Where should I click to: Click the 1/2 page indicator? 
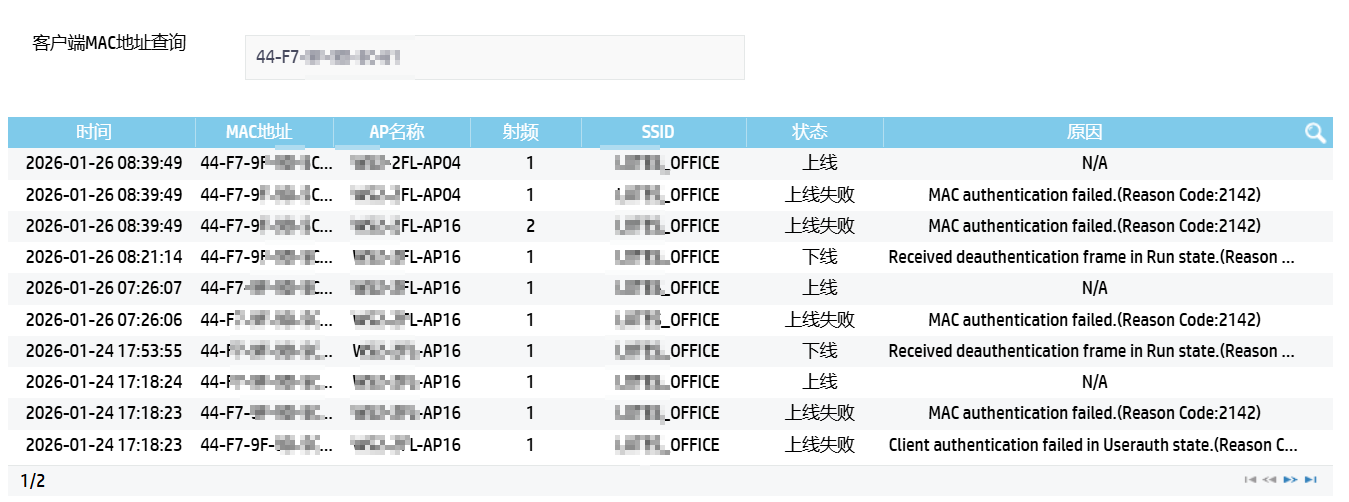[x=33, y=481]
